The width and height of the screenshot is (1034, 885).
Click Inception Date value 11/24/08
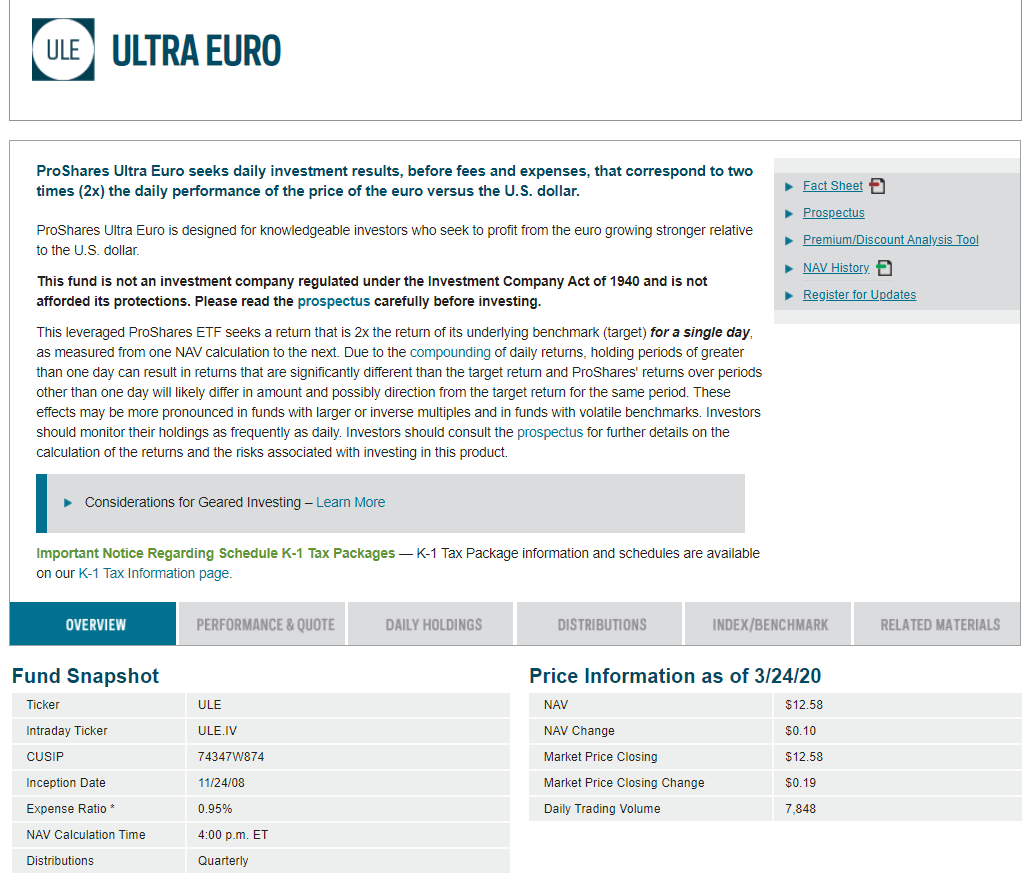click(x=221, y=783)
